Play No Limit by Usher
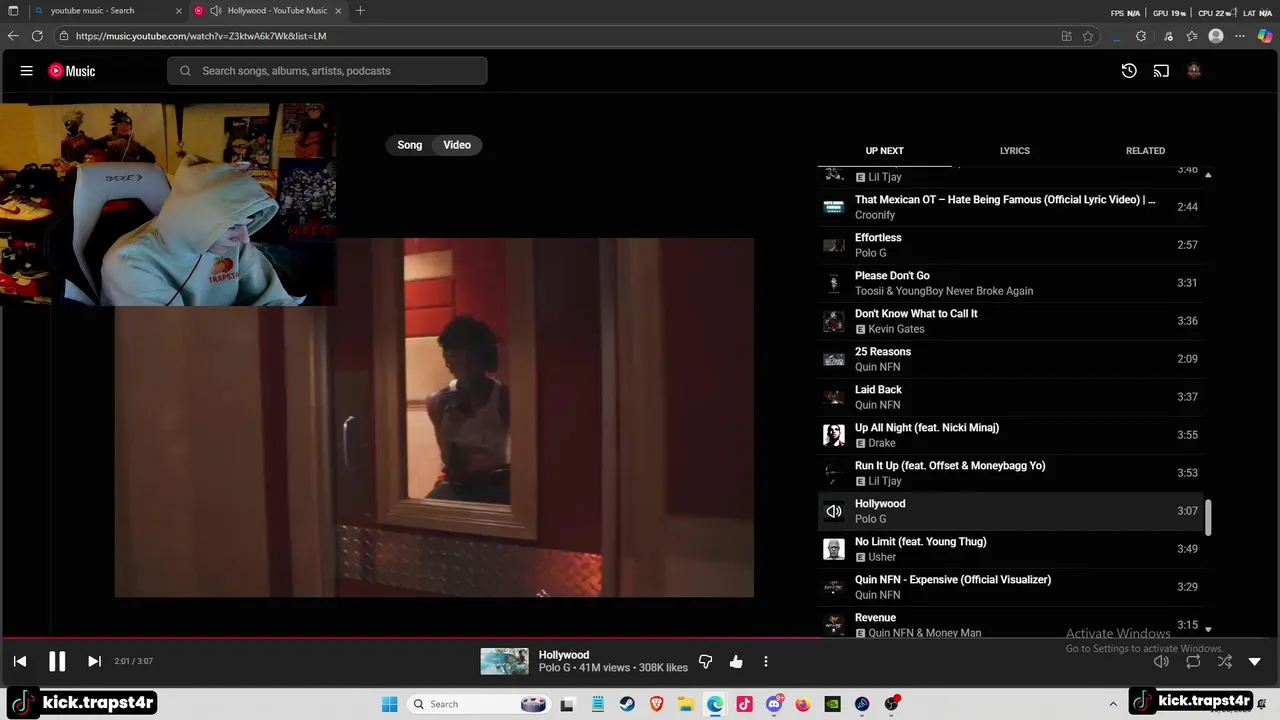Viewport: 1280px width, 720px height. click(x=1010, y=549)
